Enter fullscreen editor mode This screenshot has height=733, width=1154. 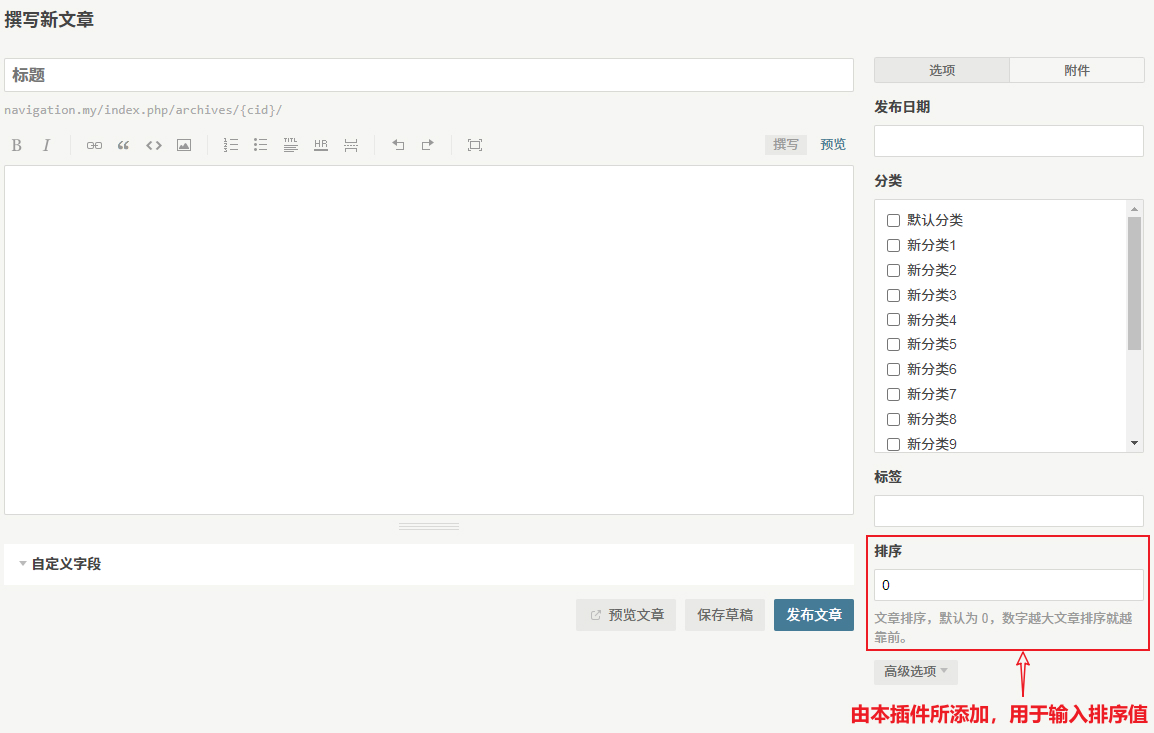[x=475, y=145]
